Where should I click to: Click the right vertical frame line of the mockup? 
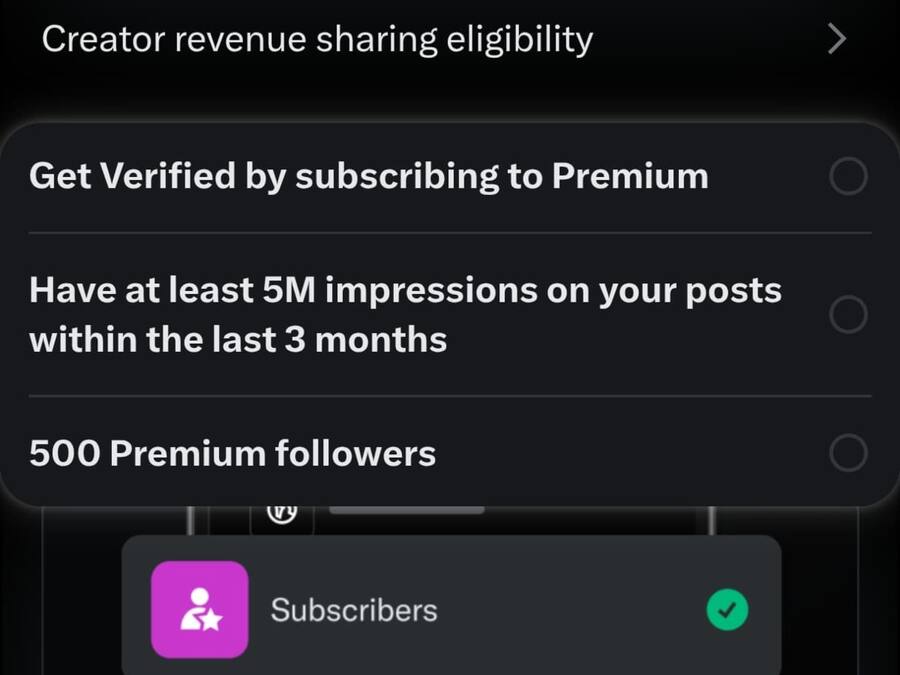tap(710, 520)
